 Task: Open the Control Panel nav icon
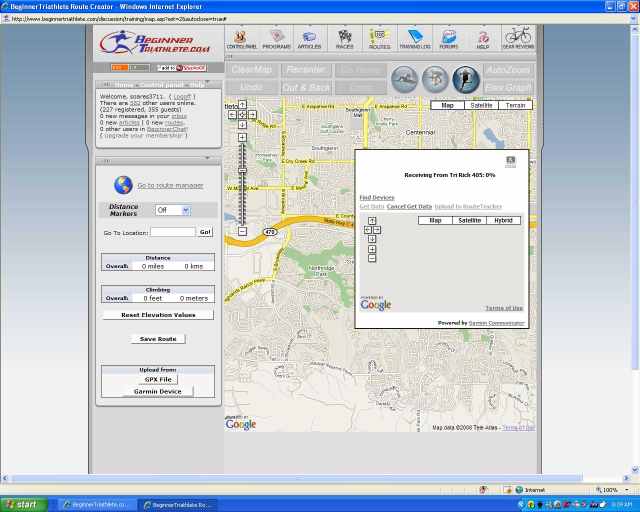(x=242, y=39)
